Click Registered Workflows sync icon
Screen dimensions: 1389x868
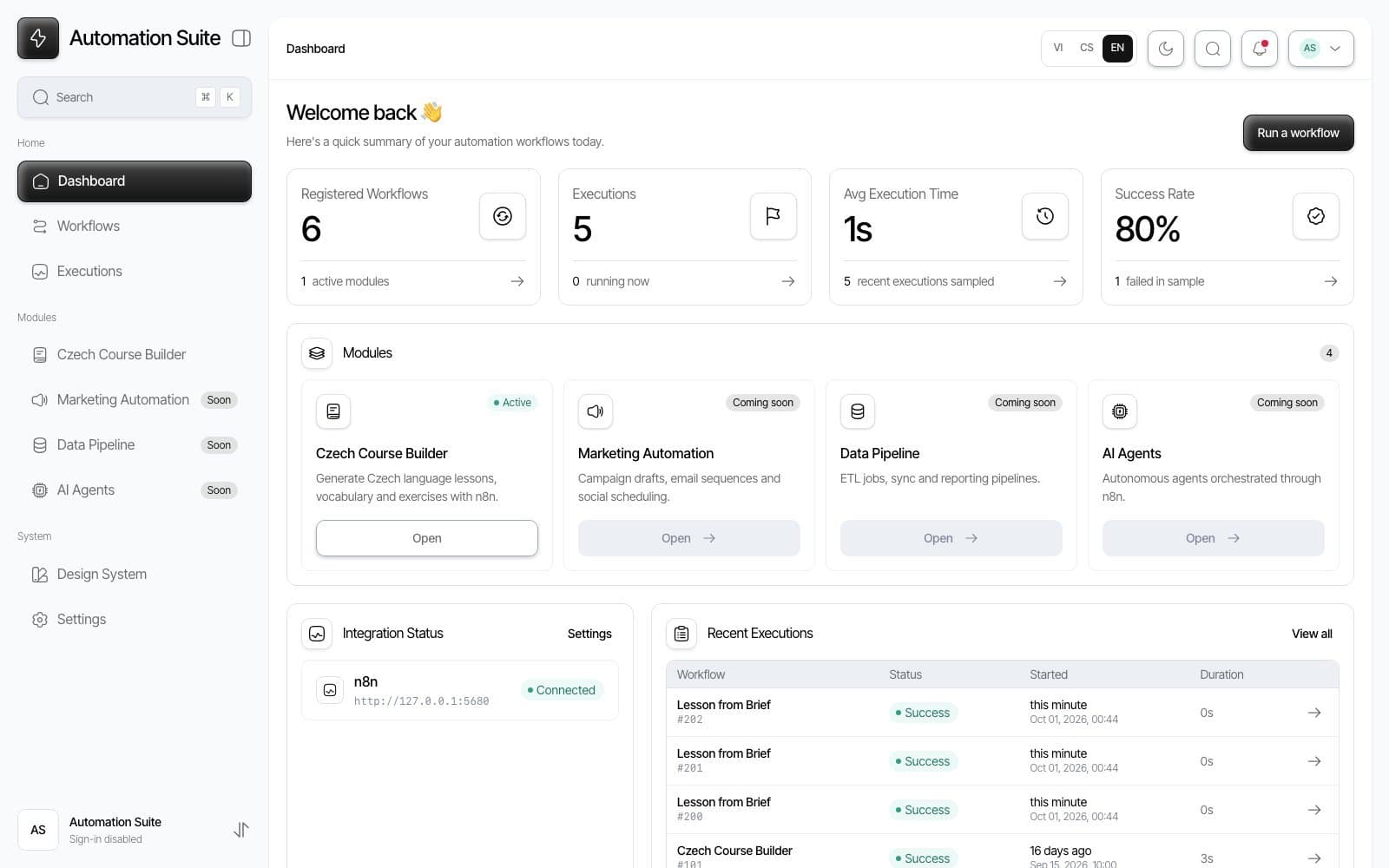(x=503, y=216)
